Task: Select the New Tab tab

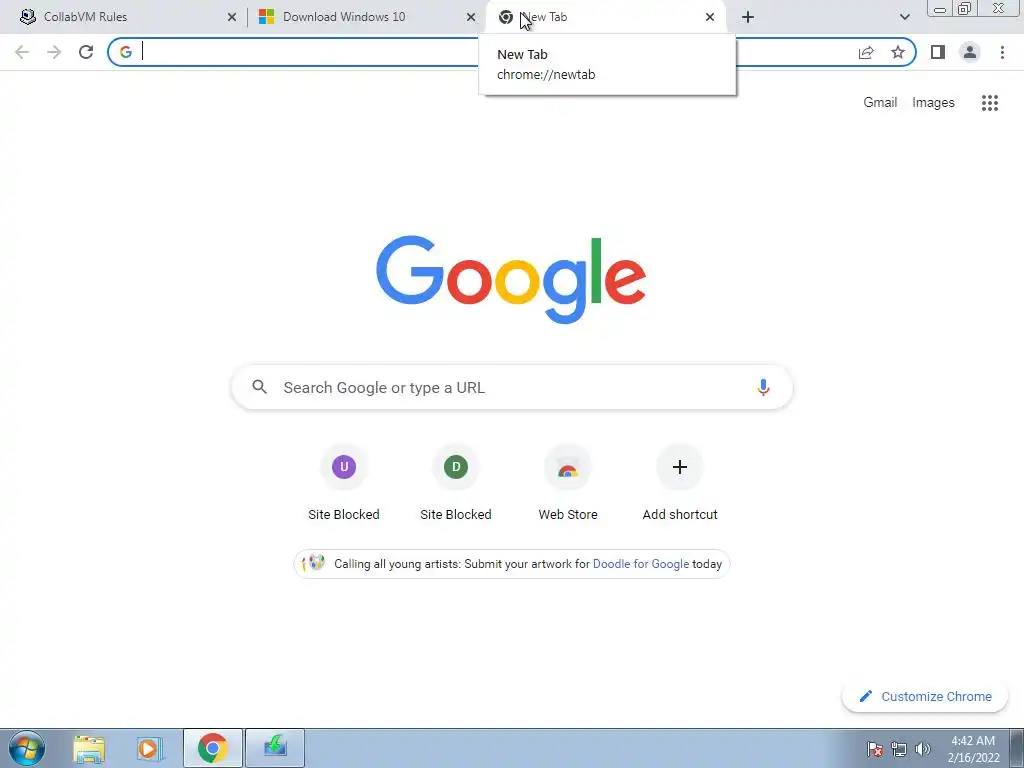Action: [x=606, y=17]
